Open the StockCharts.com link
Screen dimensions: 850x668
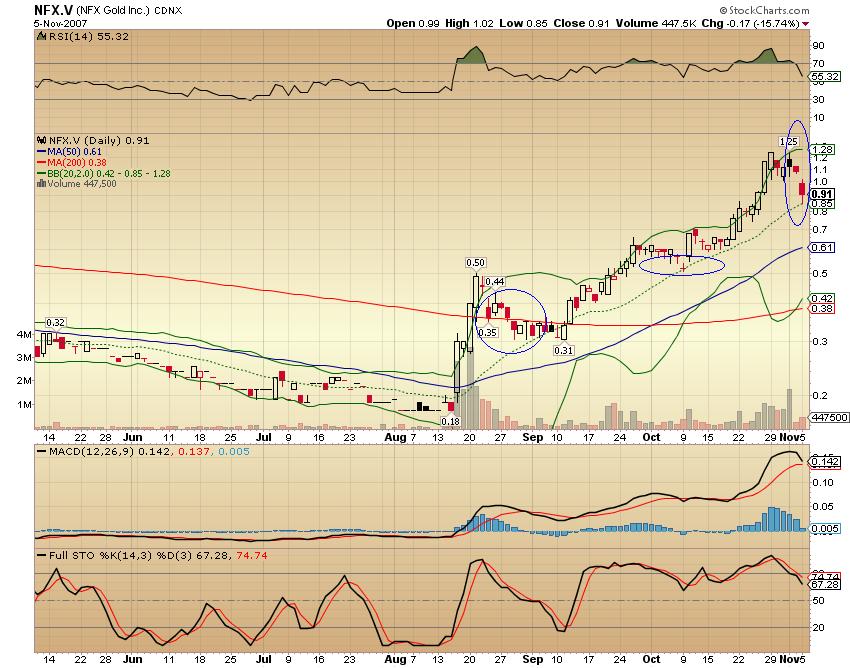[766, 8]
